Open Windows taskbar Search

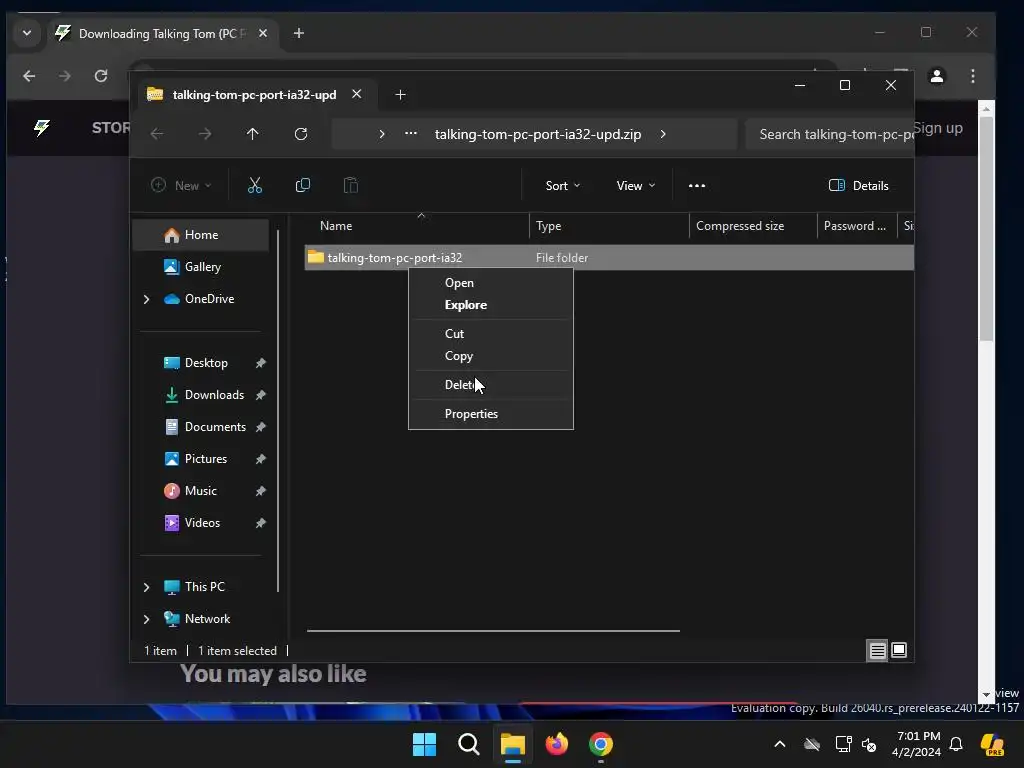[468, 744]
